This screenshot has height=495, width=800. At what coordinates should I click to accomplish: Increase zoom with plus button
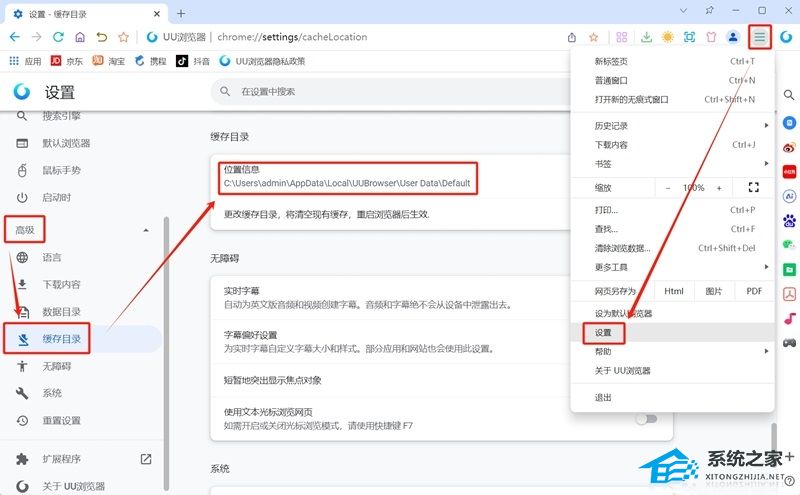pyautogui.click(x=719, y=188)
